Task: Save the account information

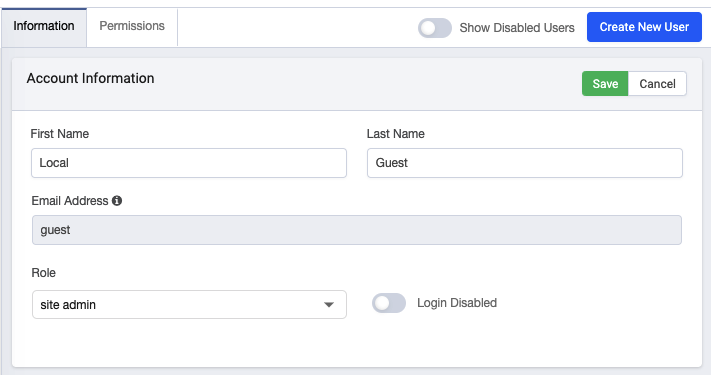Action: coord(605,84)
